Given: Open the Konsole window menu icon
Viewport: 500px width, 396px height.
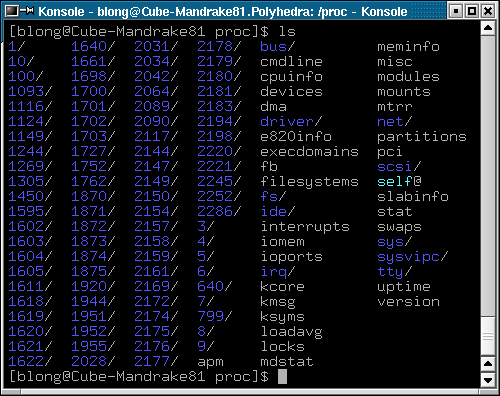Looking at the screenshot, I should tap(13, 11).
